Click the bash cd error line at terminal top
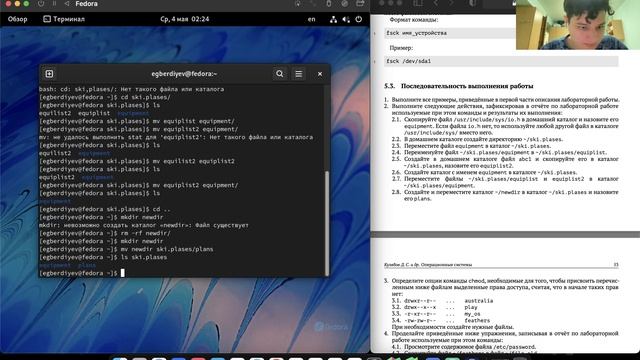Viewport: 640px width, 360px height. 131,89
